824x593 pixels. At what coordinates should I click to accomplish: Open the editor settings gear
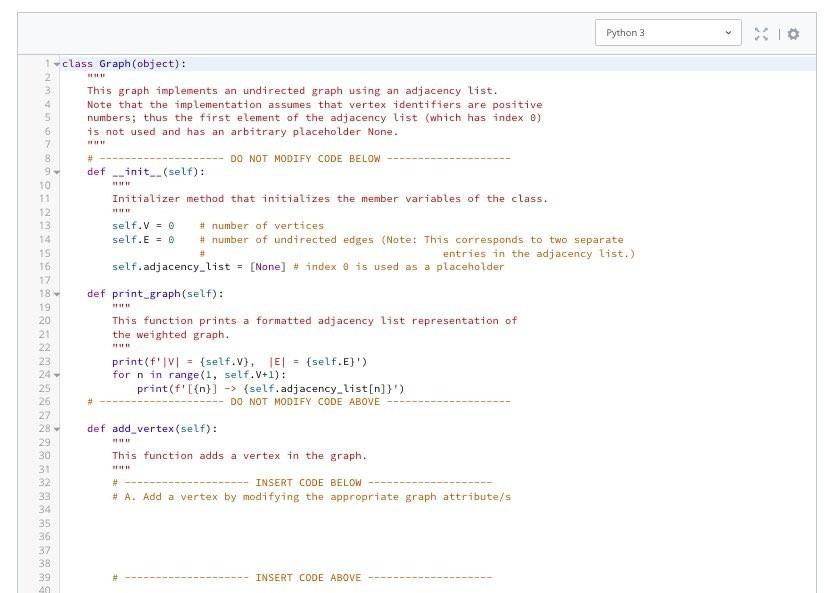point(794,33)
